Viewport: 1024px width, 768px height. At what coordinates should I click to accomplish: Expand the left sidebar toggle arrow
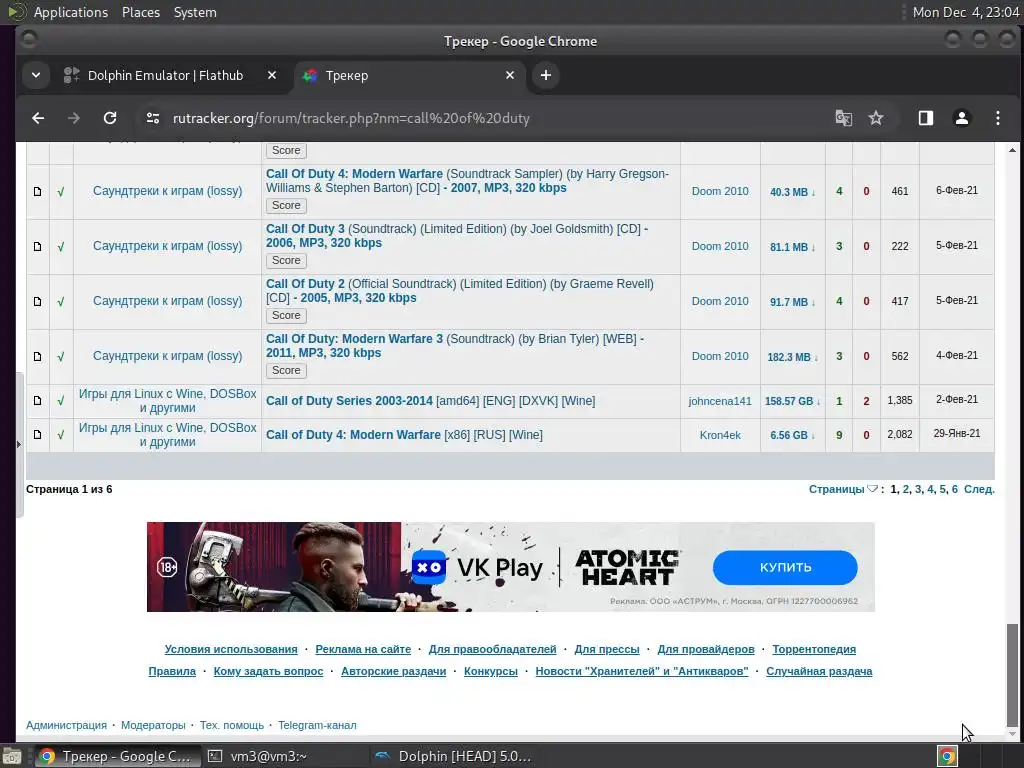(x=18, y=444)
